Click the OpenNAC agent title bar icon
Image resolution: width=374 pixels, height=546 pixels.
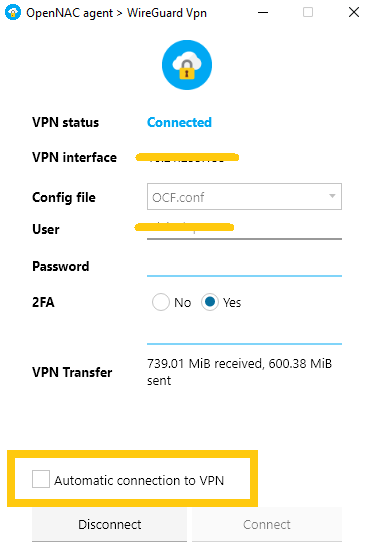point(13,13)
